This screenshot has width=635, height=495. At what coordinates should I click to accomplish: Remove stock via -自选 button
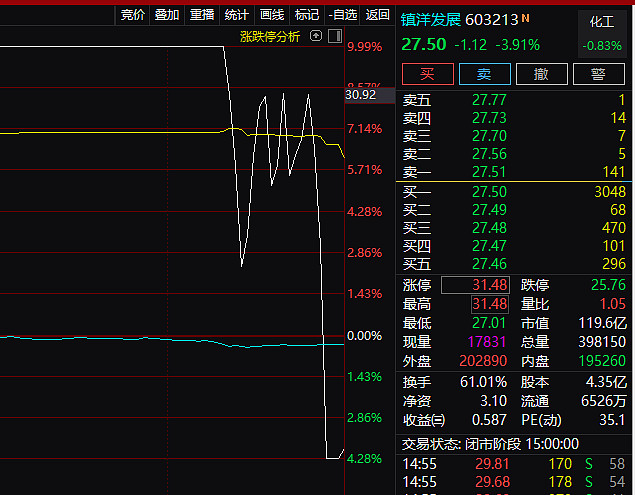point(343,15)
